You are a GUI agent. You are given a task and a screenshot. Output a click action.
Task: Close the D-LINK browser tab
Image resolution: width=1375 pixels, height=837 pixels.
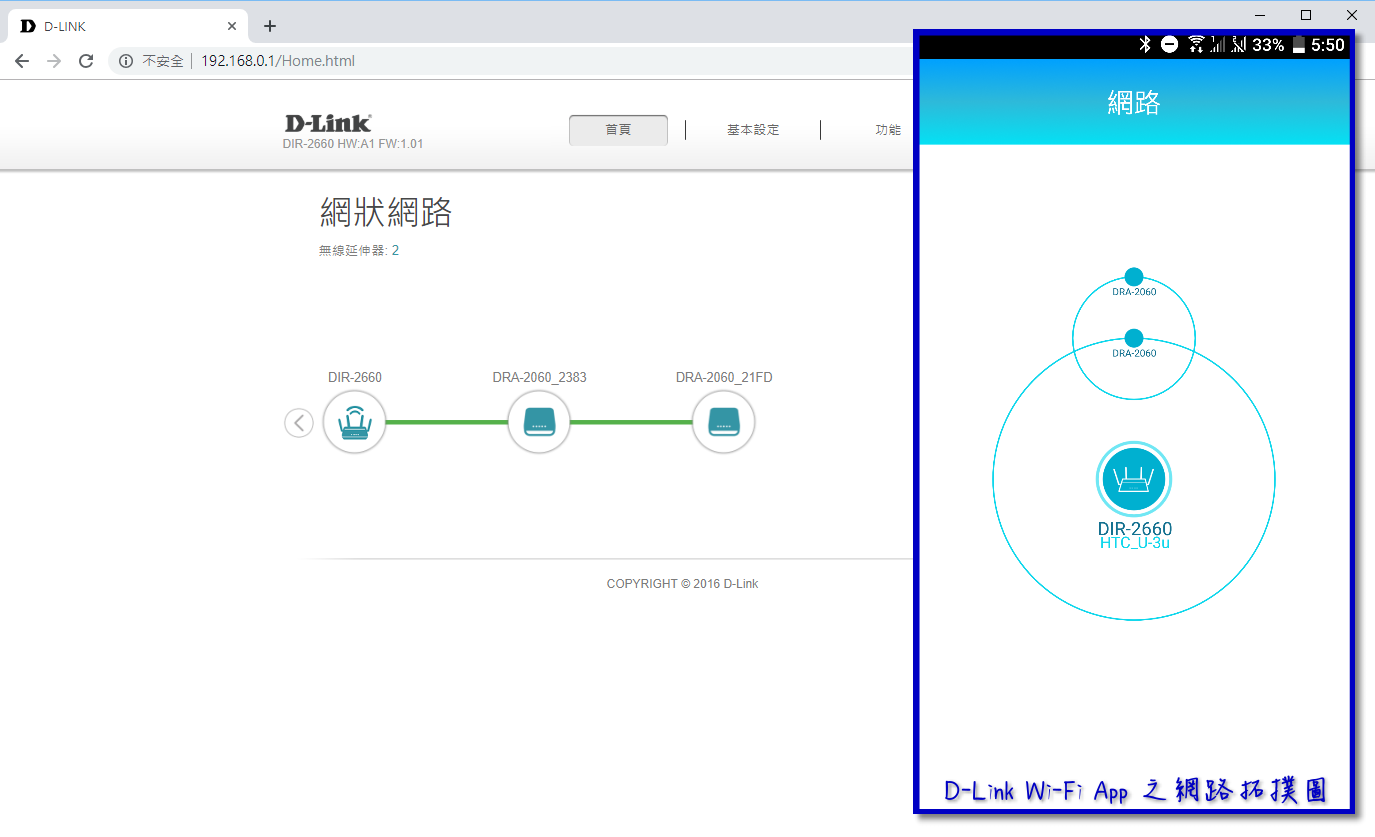(232, 26)
